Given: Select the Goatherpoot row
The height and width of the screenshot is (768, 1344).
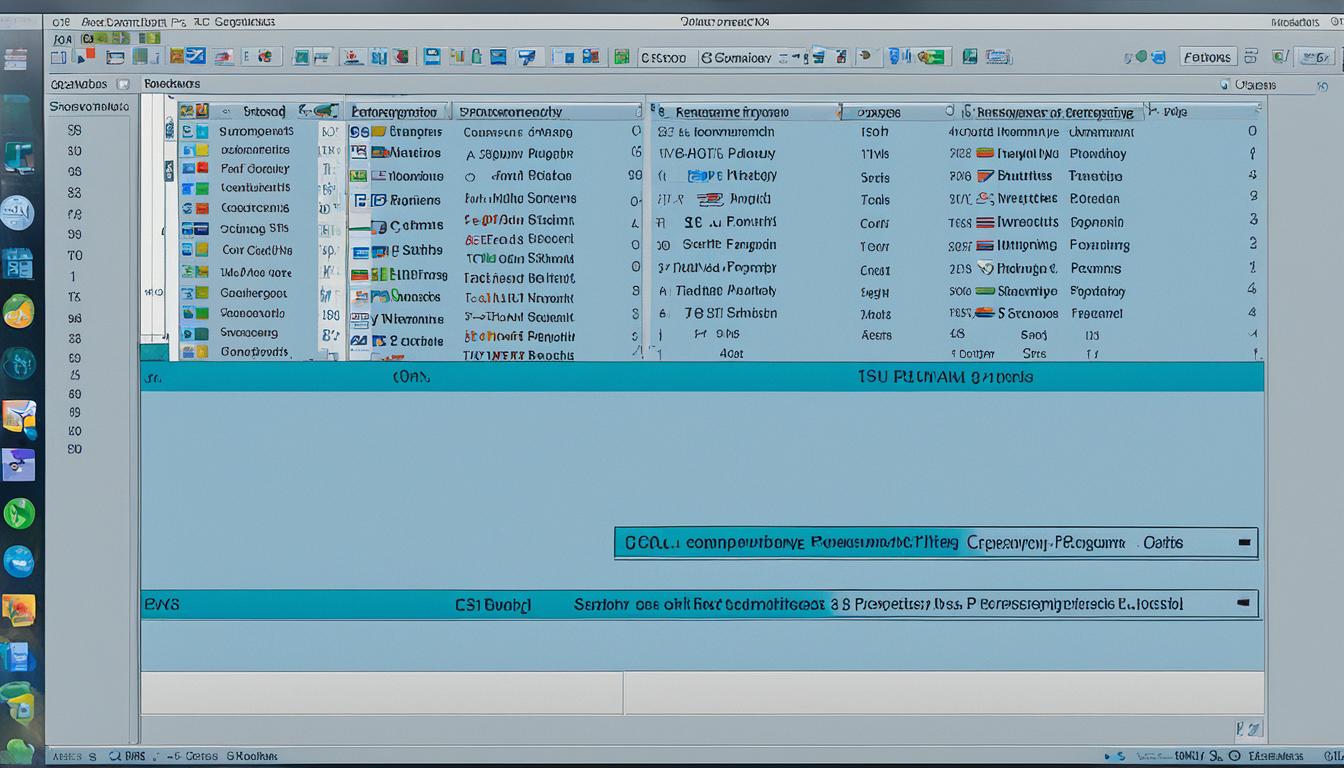Looking at the screenshot, I should pyautogui.click(x=254, y=293).
